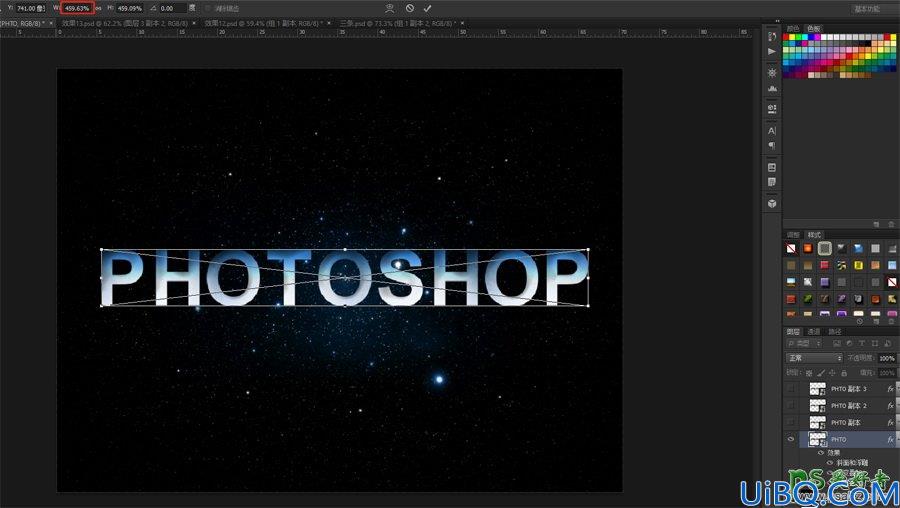Filter layers by type (T) icon
900x508 pixels.
[862, 343]
